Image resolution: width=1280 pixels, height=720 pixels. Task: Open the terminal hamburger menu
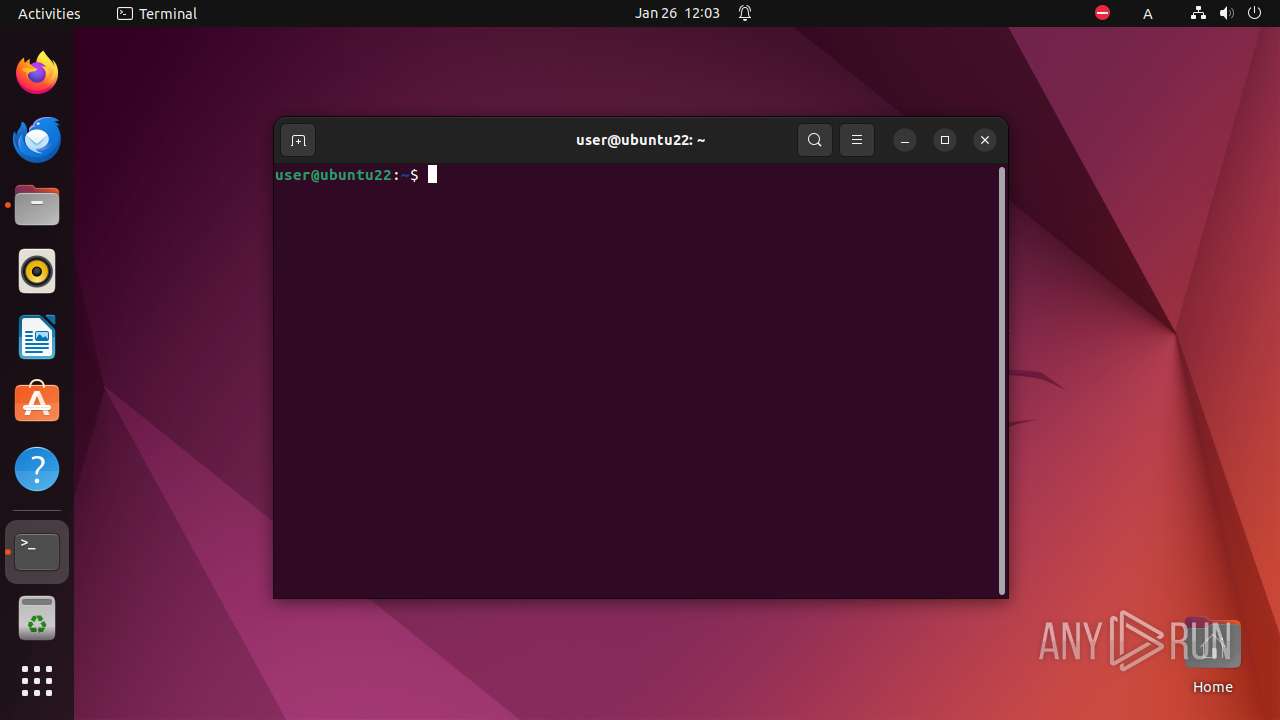pyautogui.click(x=857, y=140)
